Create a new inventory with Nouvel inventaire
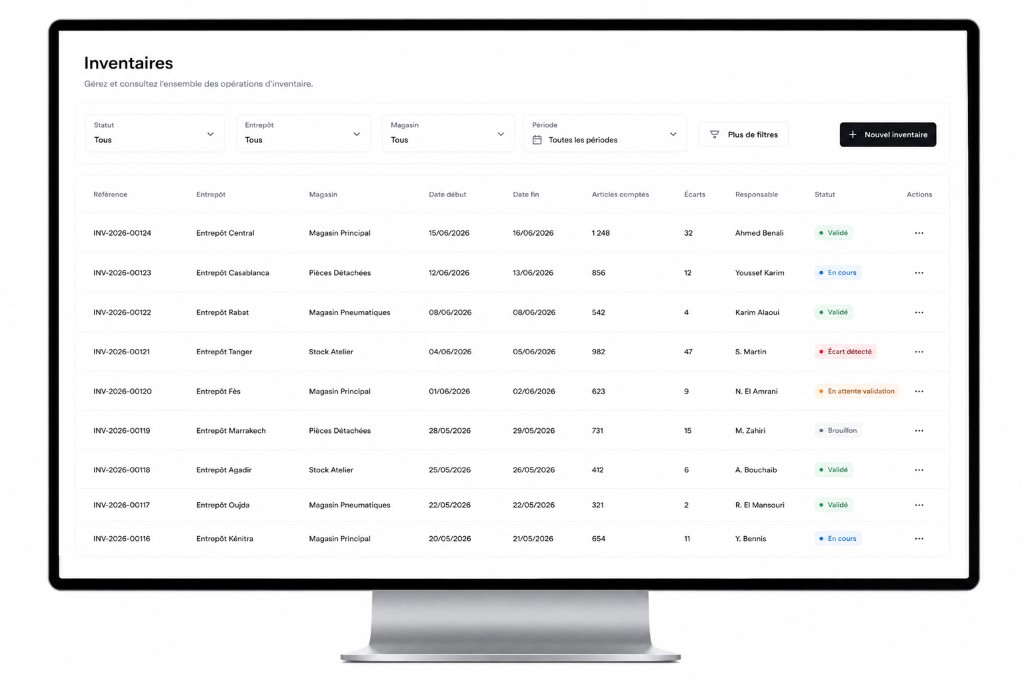Viewport: 1024px width, 682px height. [888, 135]
